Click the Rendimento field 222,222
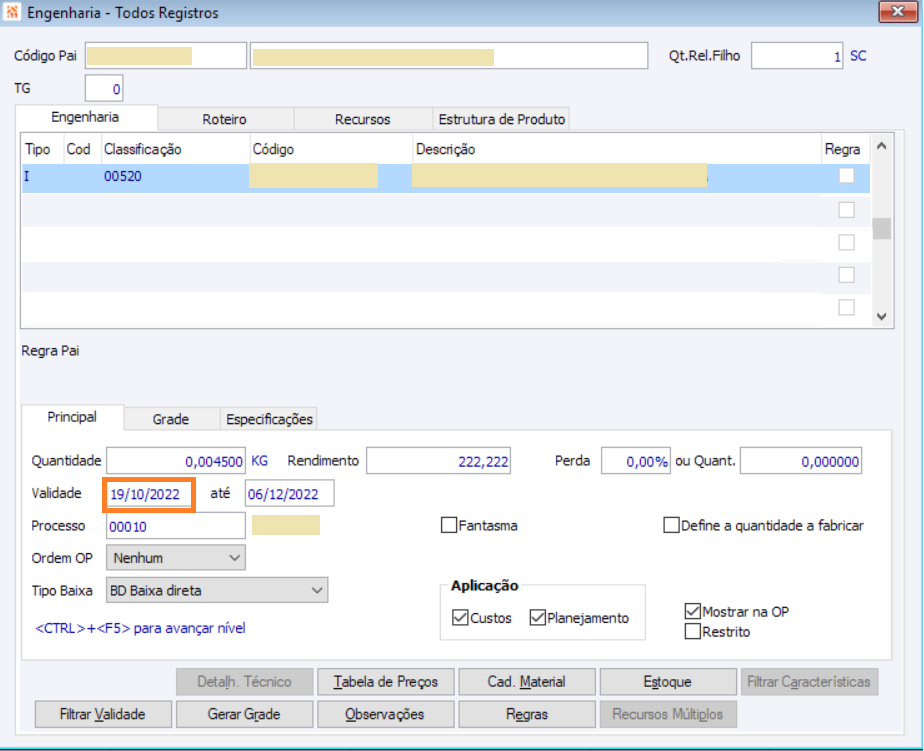The image size is (924, 751). (438, 461)
